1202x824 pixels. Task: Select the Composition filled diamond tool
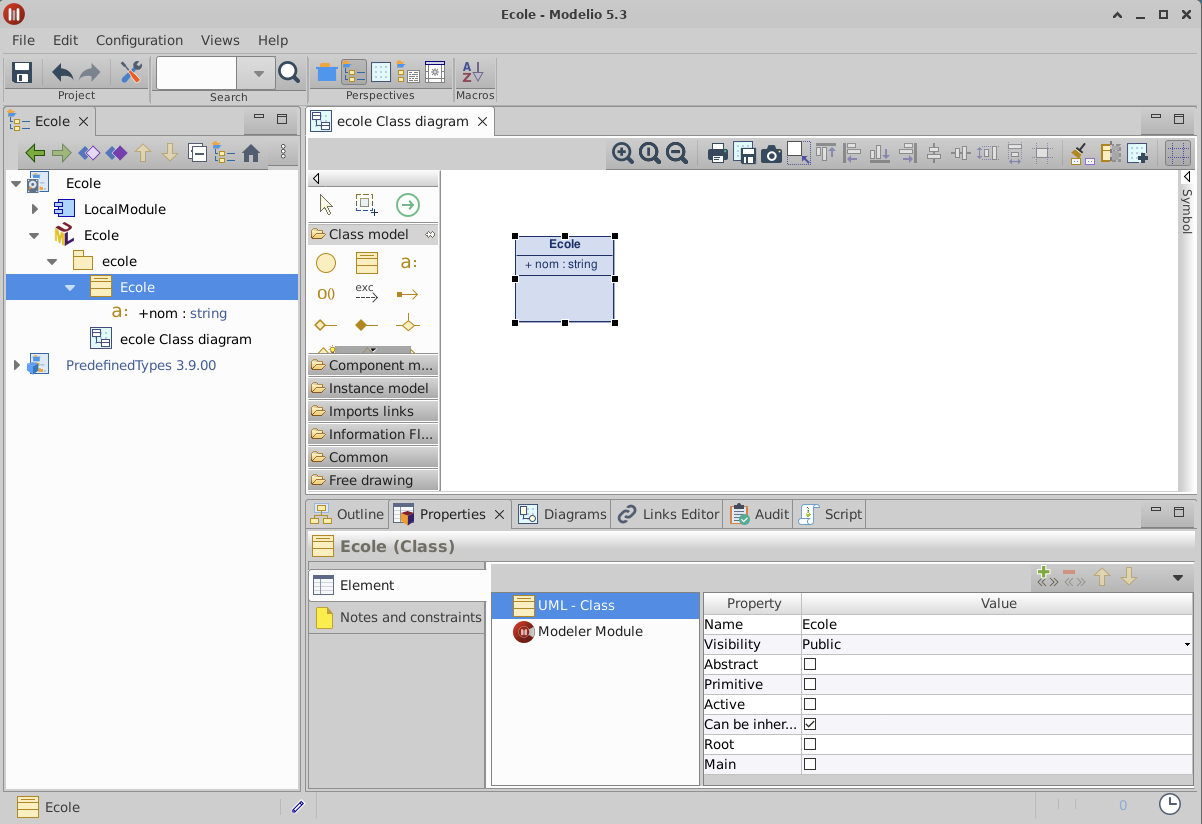click(x=367, y=325)
